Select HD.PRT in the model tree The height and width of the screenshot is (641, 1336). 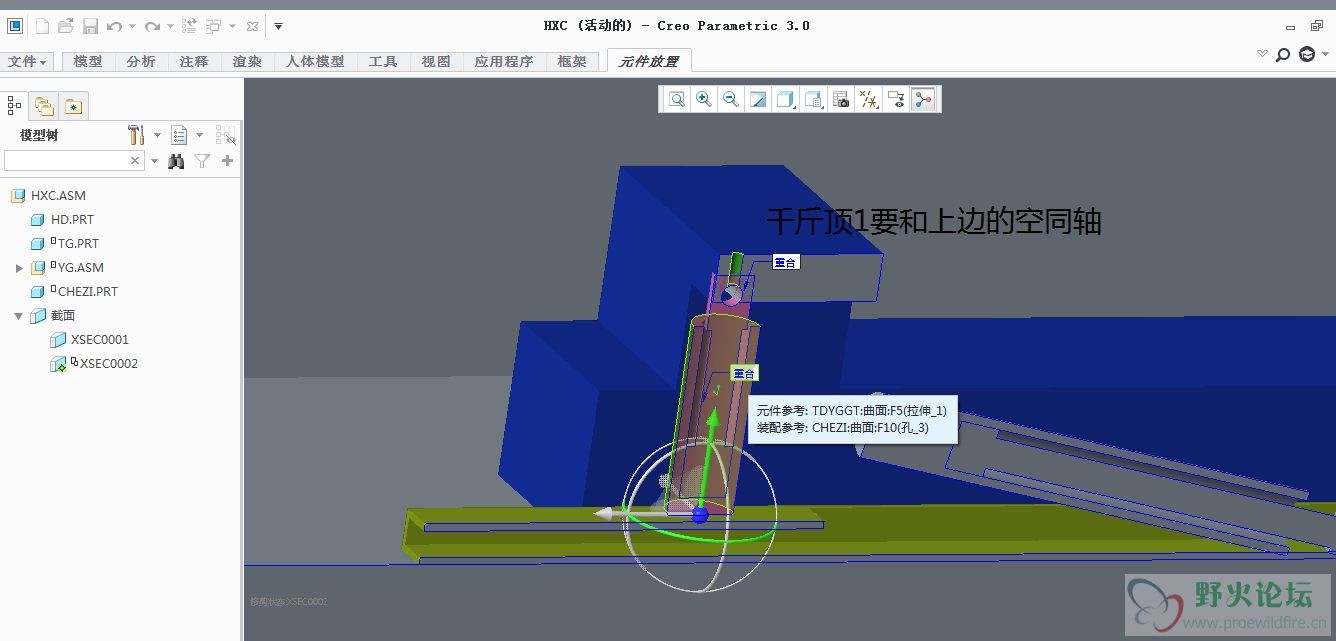72,219
